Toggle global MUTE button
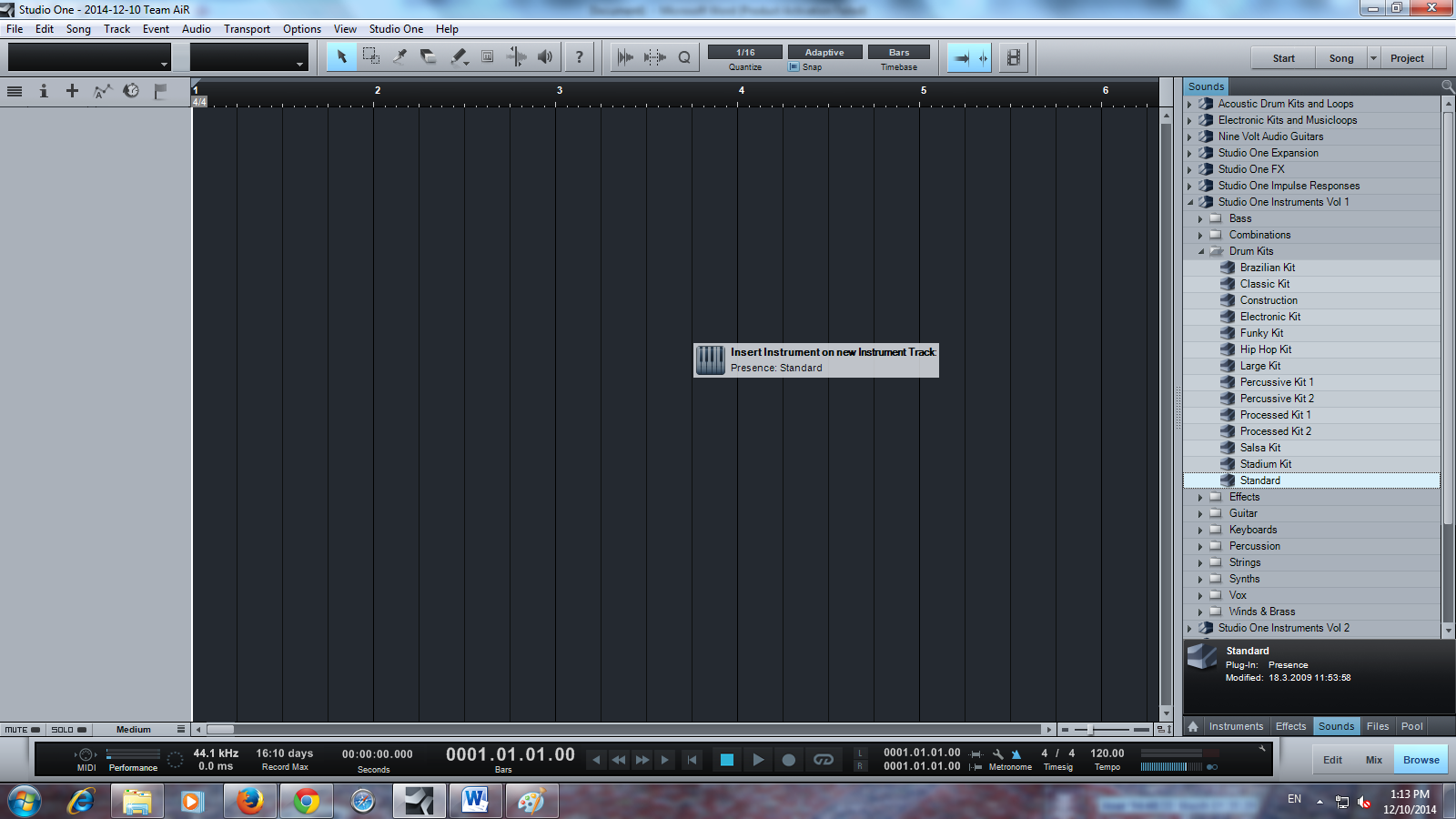 tap(22, 730)
